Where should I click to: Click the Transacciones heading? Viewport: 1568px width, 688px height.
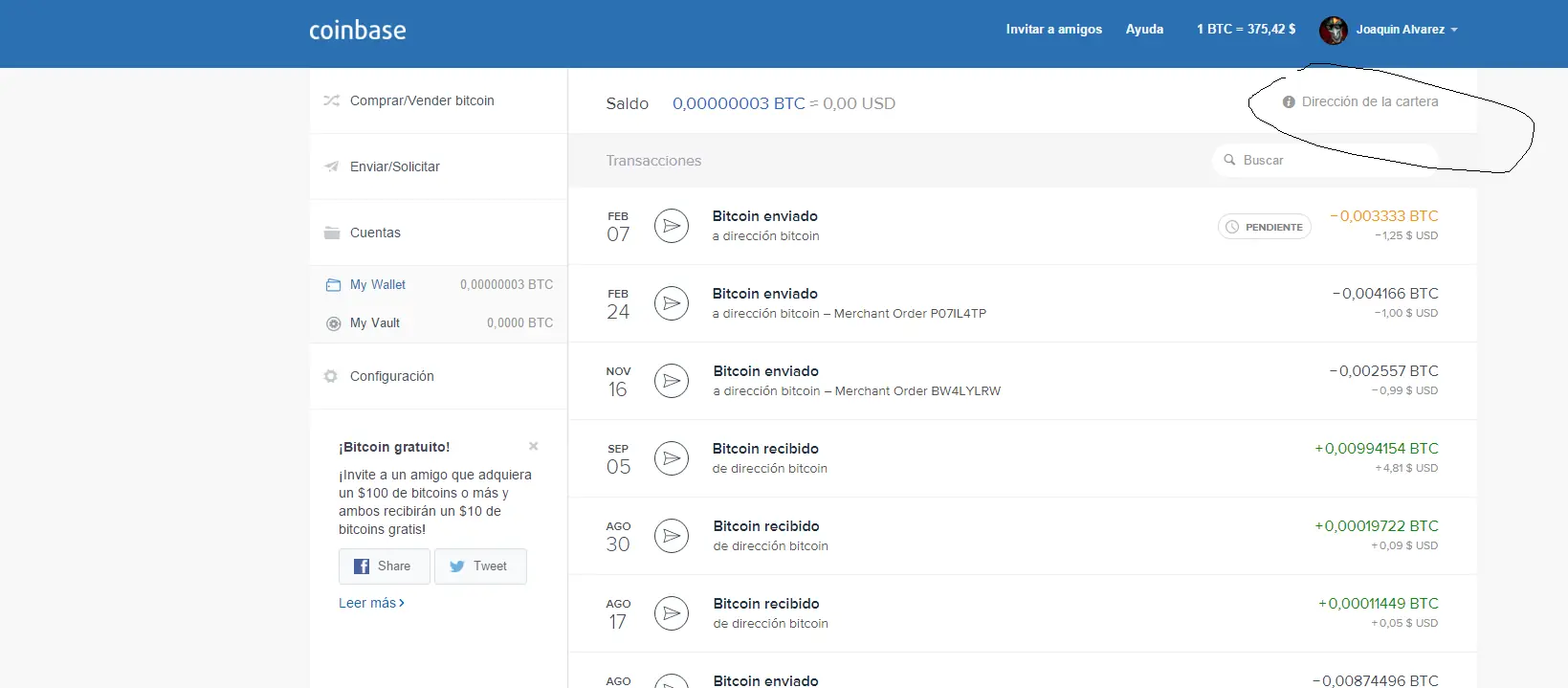(x=653, y=161)
